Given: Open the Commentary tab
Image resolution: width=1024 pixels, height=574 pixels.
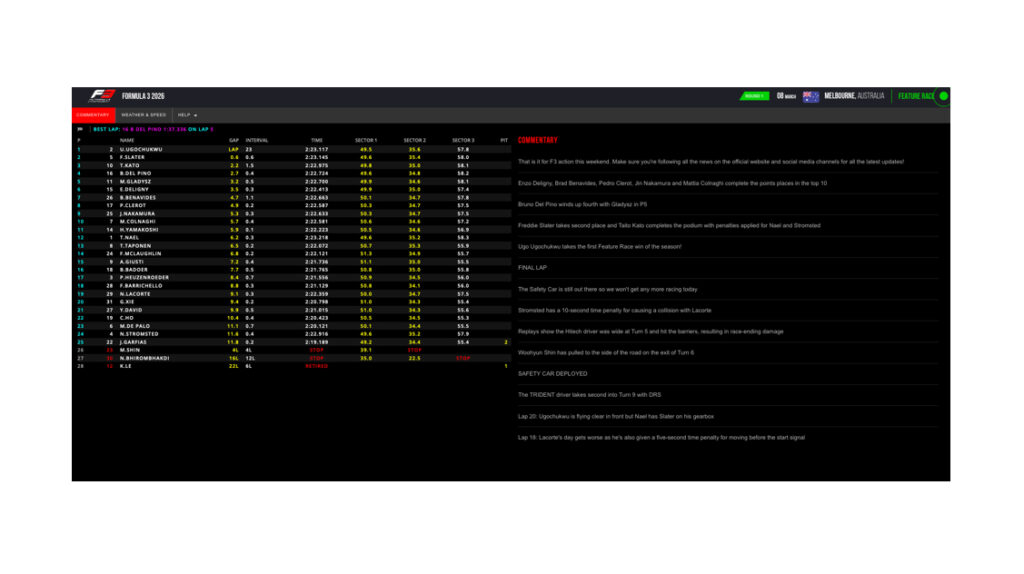Looking at the screenshot, I should coord(93,115).
